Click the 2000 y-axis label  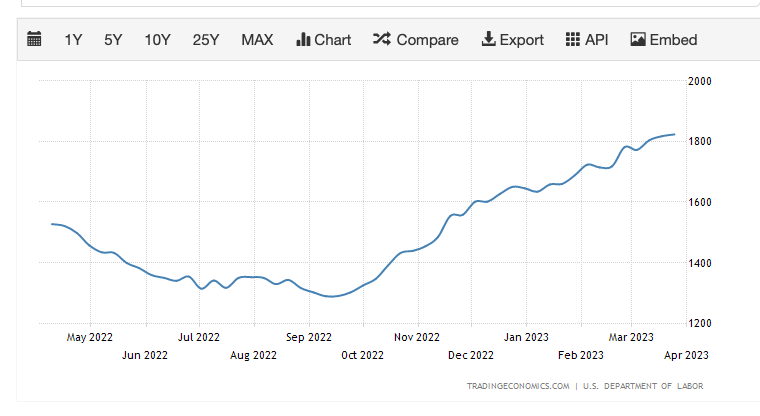click(699, 81)
